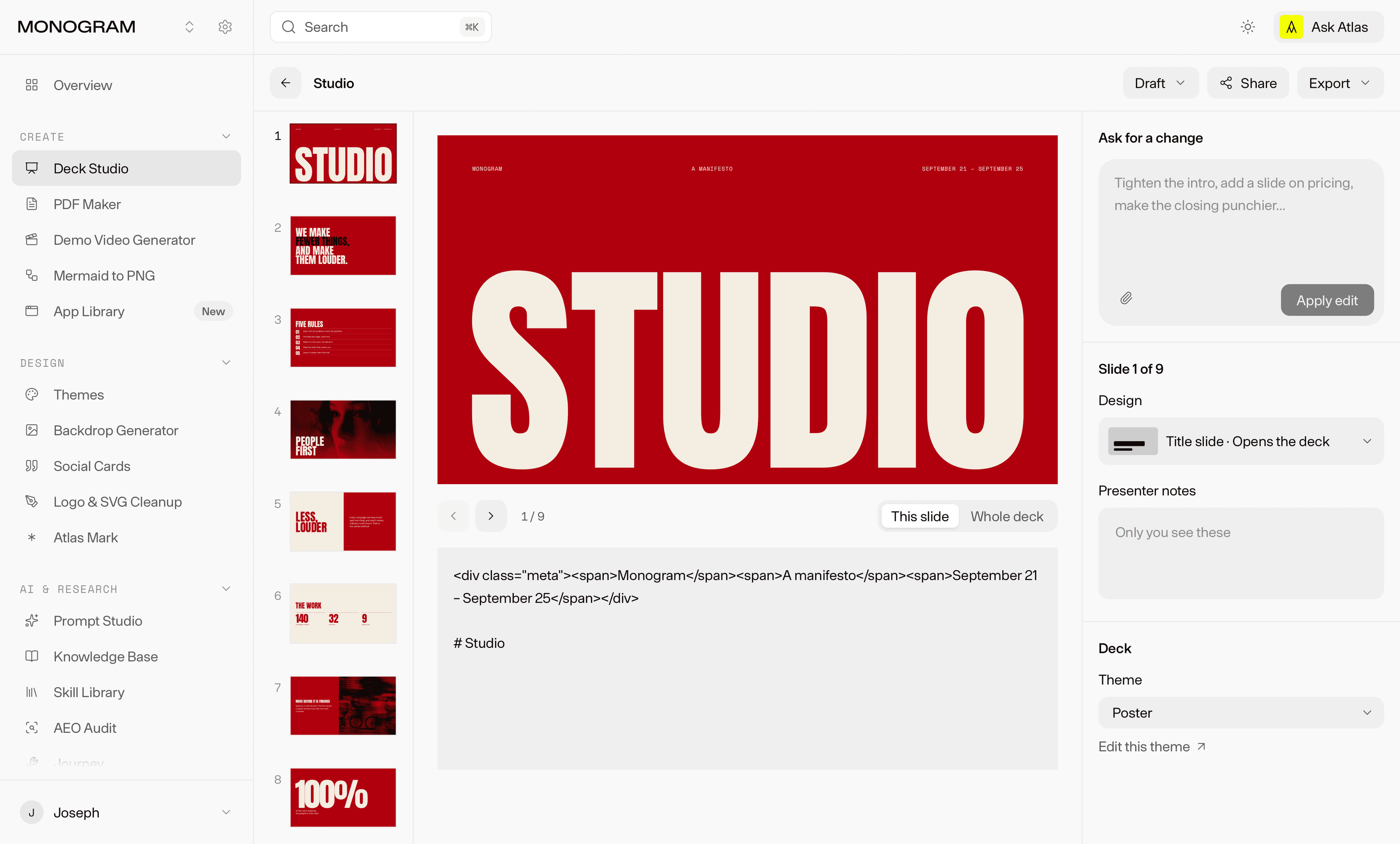Collapse the AI & RESEARCH section
1400x844 pixels.
(x=226, y=589)
